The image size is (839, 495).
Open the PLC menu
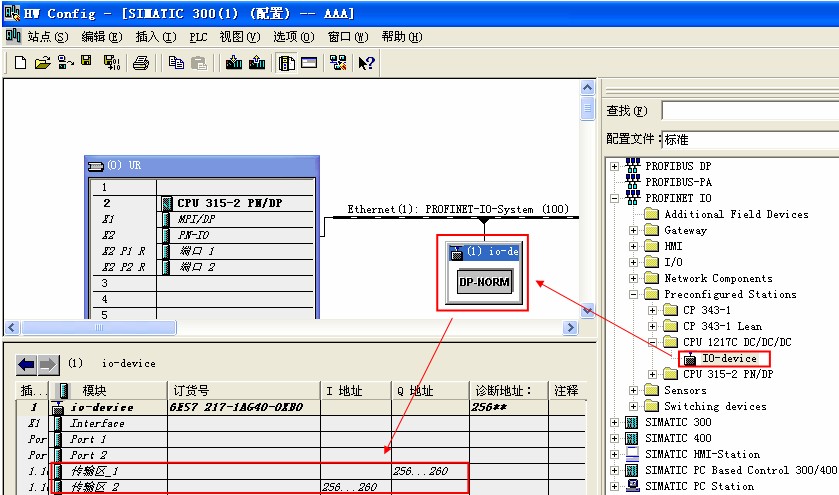tap(198, 37)
